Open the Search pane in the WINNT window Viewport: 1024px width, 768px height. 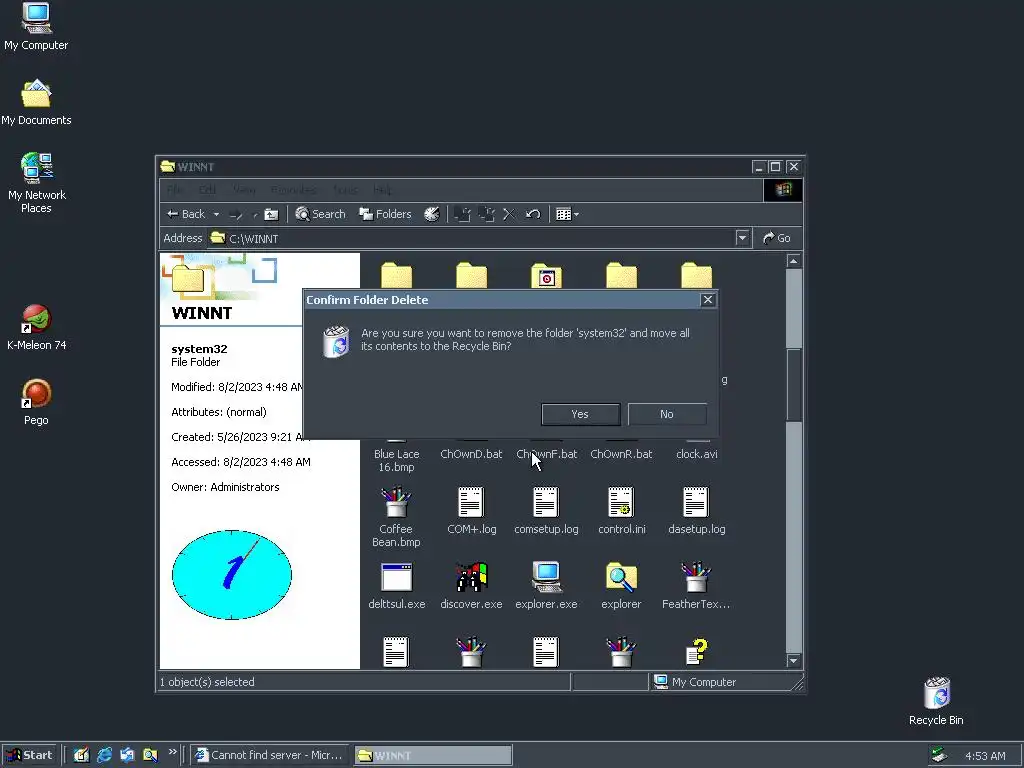pos(320,214)
